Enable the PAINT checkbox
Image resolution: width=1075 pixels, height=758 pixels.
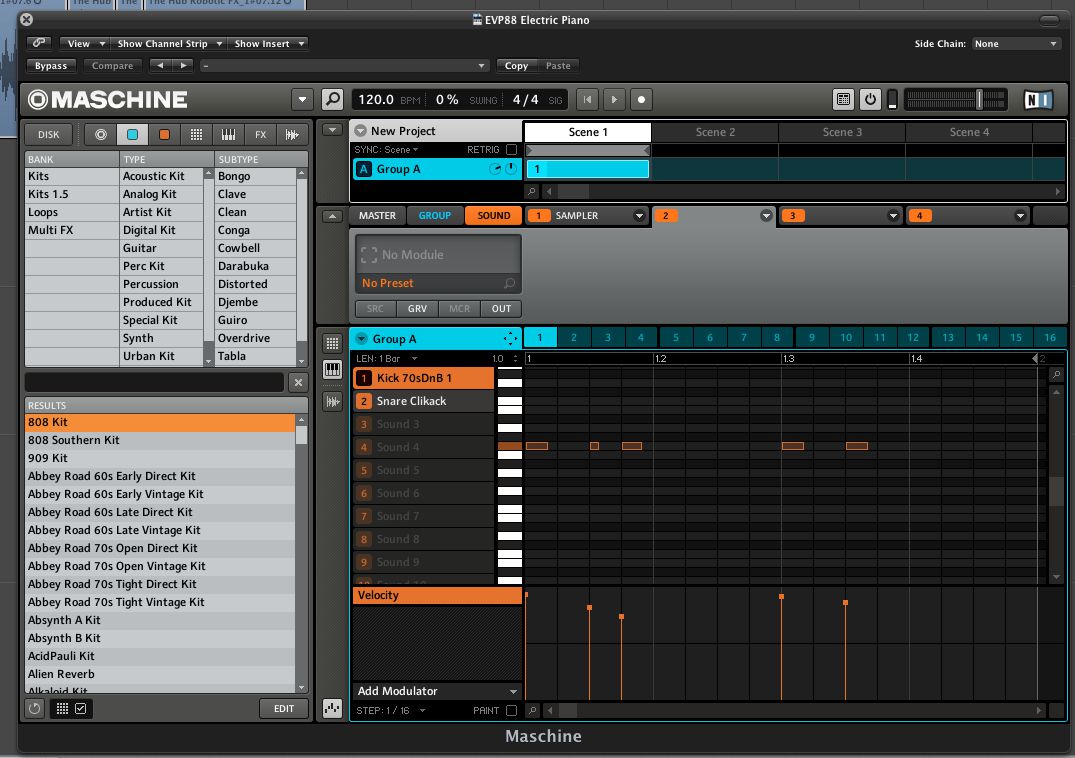pos(511,711)
